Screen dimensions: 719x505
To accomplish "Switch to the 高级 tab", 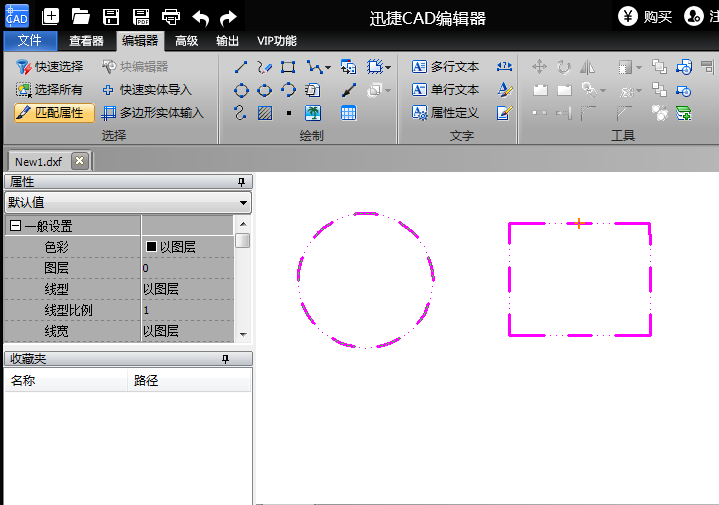I will coord(187,41).
